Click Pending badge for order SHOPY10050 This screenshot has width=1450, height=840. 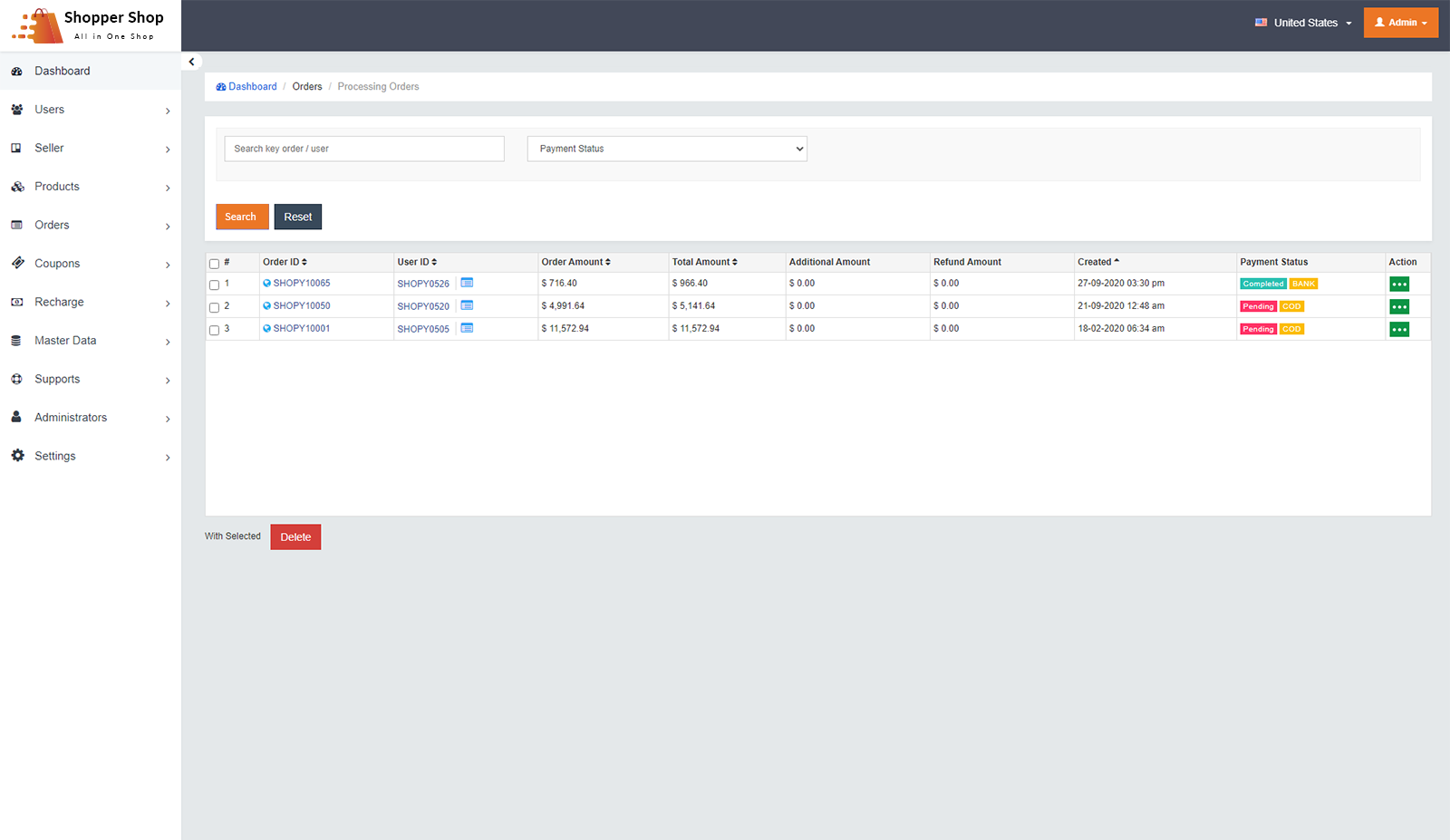pos(1258,306)
